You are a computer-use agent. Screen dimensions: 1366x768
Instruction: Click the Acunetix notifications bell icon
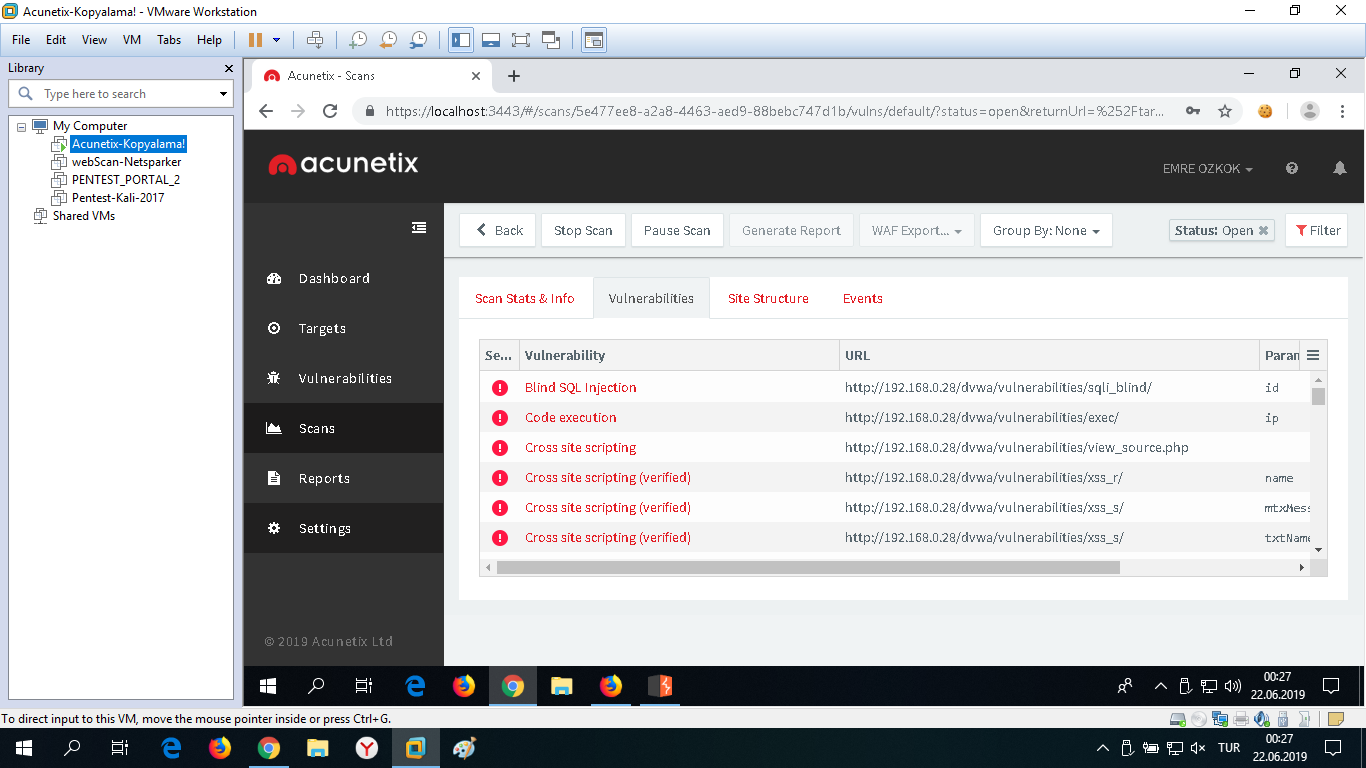point(1340,169)
